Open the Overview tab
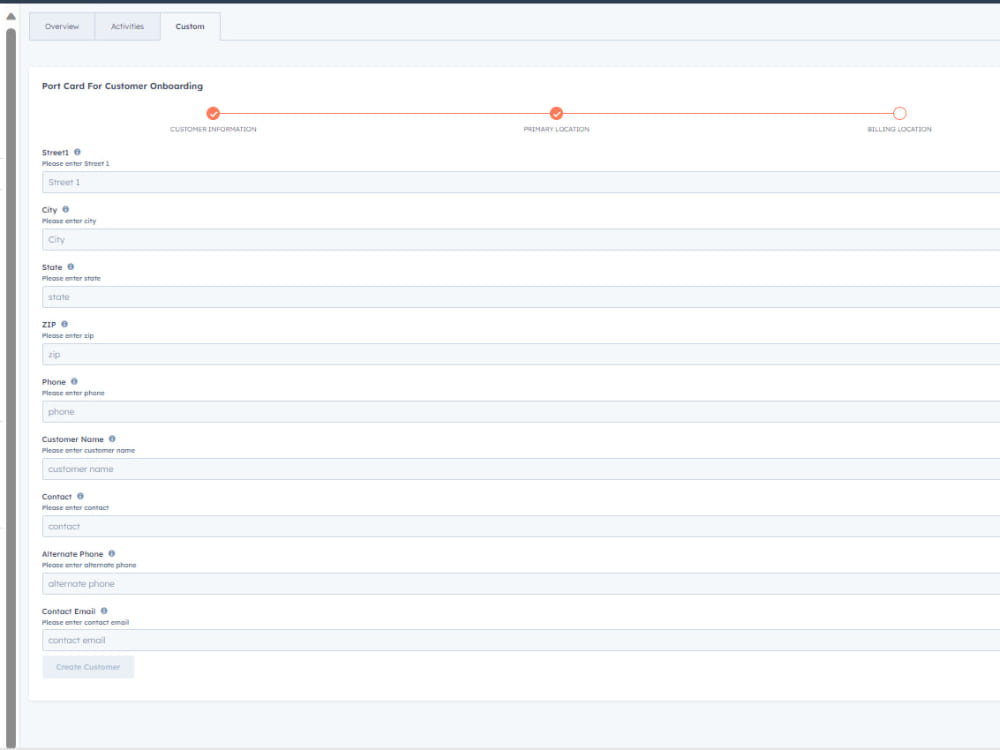1000x750 pixels. tap(62, 27)
